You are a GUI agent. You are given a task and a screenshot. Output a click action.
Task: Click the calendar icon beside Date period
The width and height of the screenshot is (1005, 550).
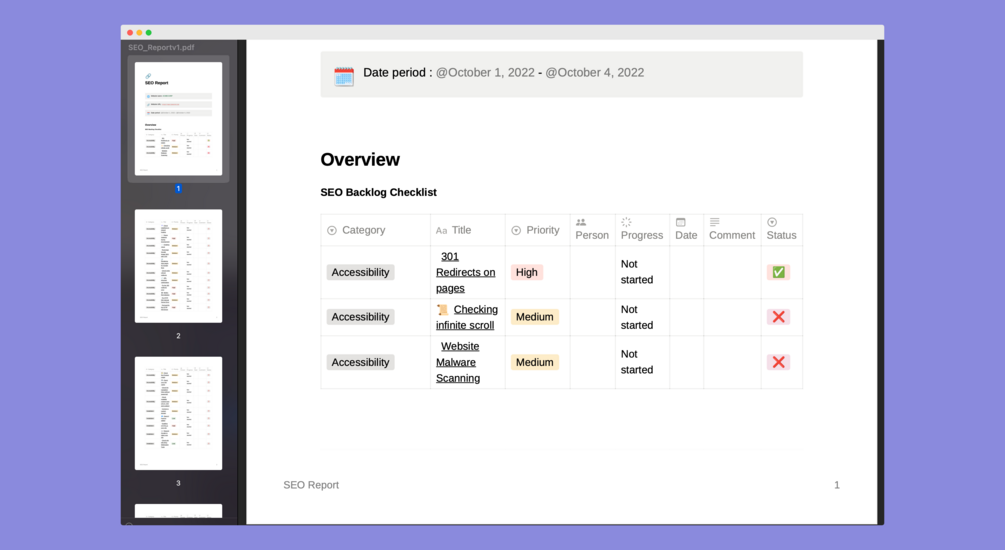click(344, 76)
